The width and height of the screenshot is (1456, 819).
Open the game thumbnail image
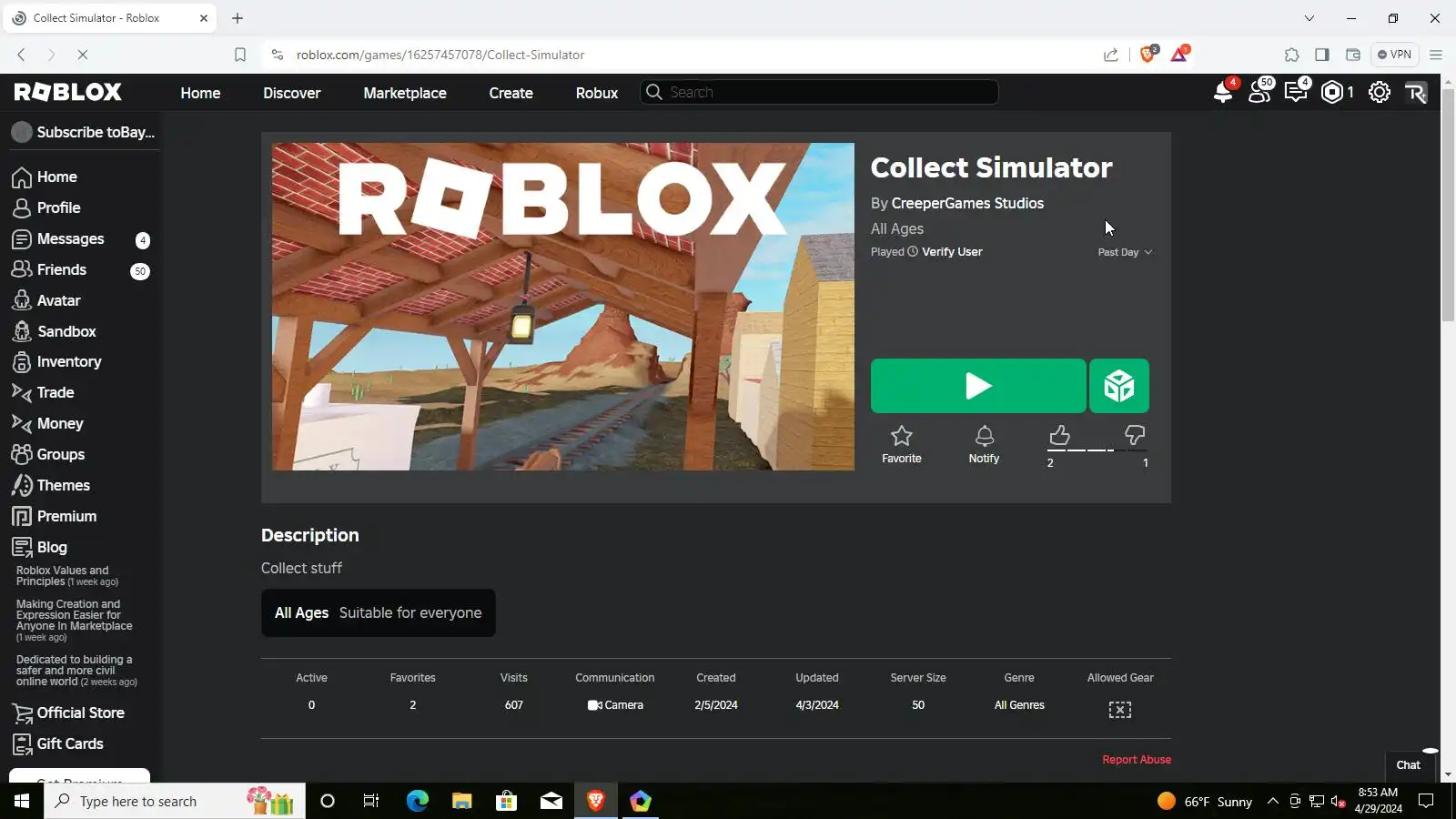click(x=563, y=307)
